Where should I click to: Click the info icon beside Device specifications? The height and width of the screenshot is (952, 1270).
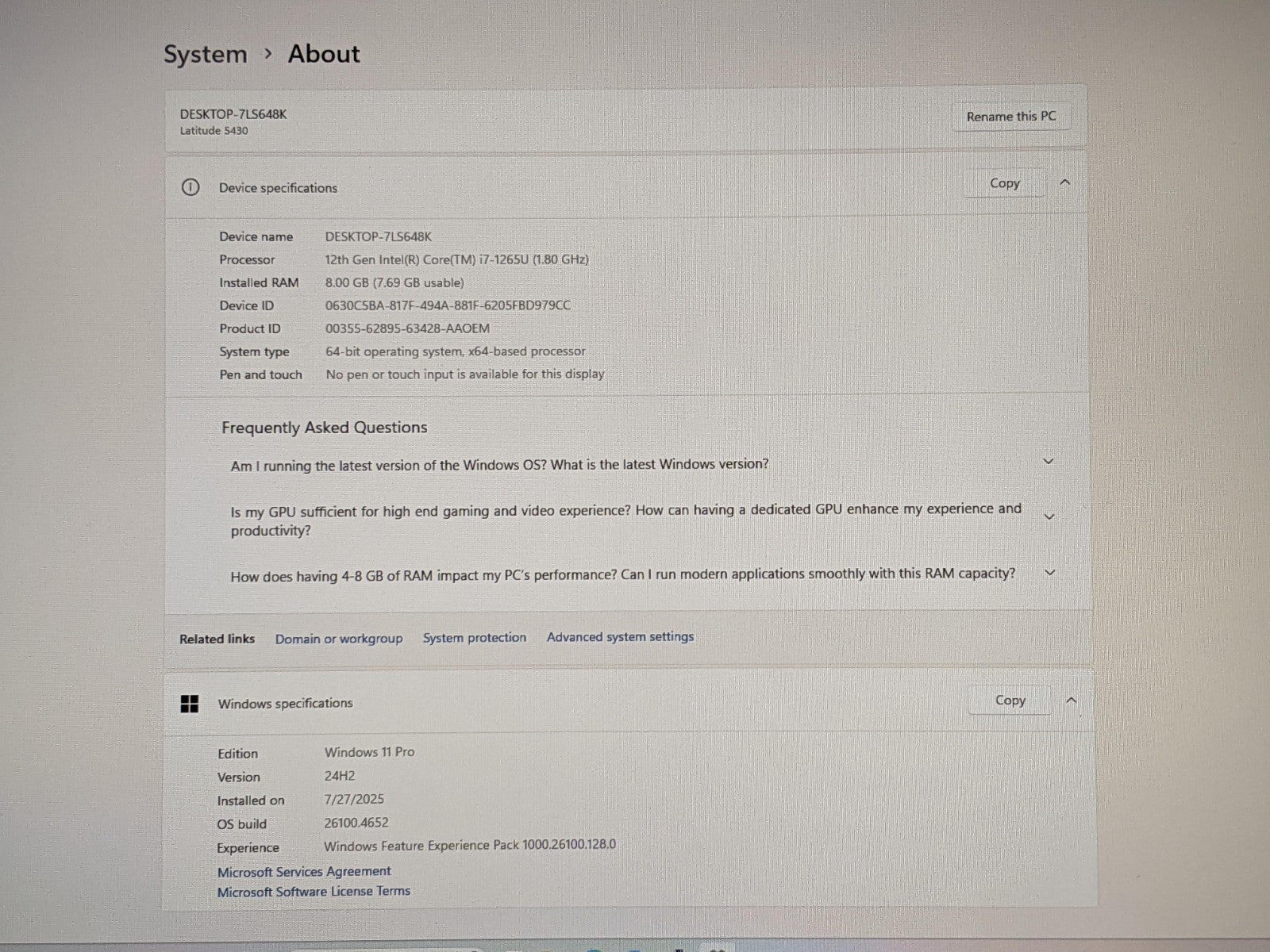click(x=190, y=188)
